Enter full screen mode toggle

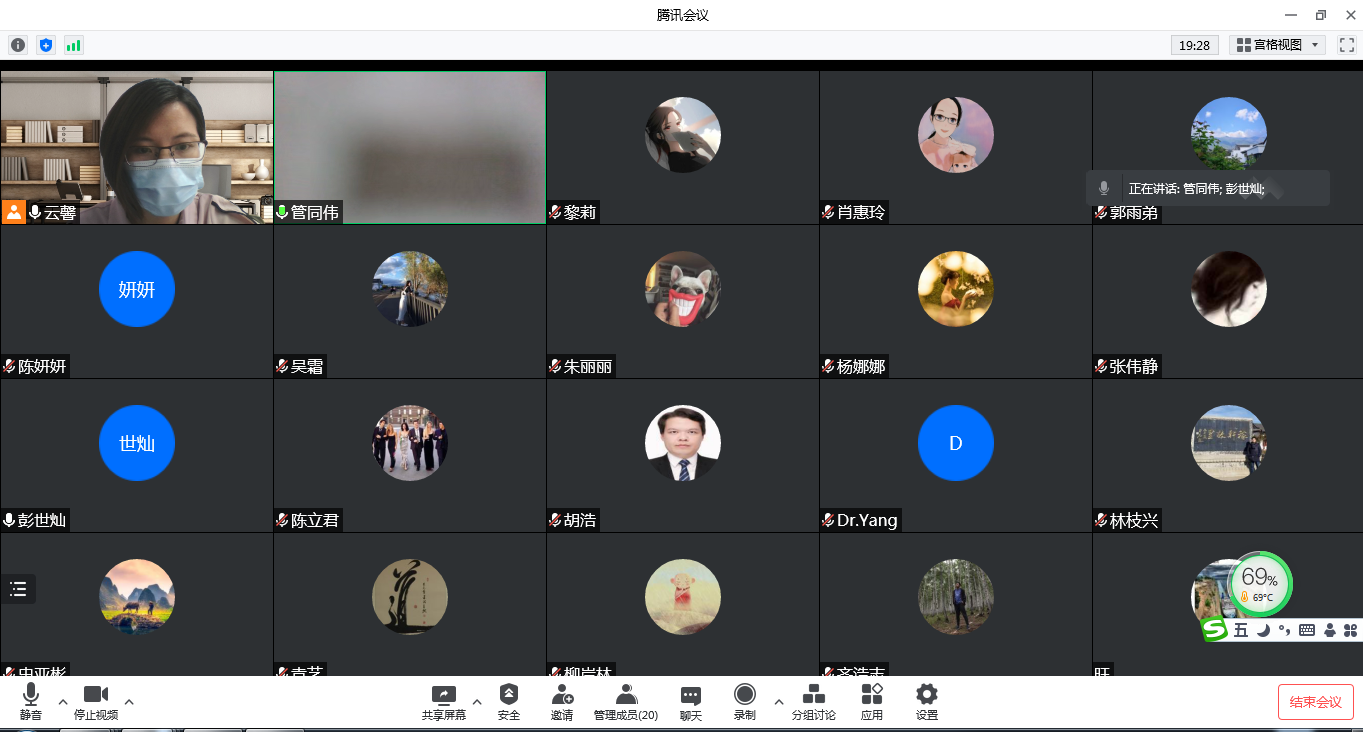pos(1346,45)
